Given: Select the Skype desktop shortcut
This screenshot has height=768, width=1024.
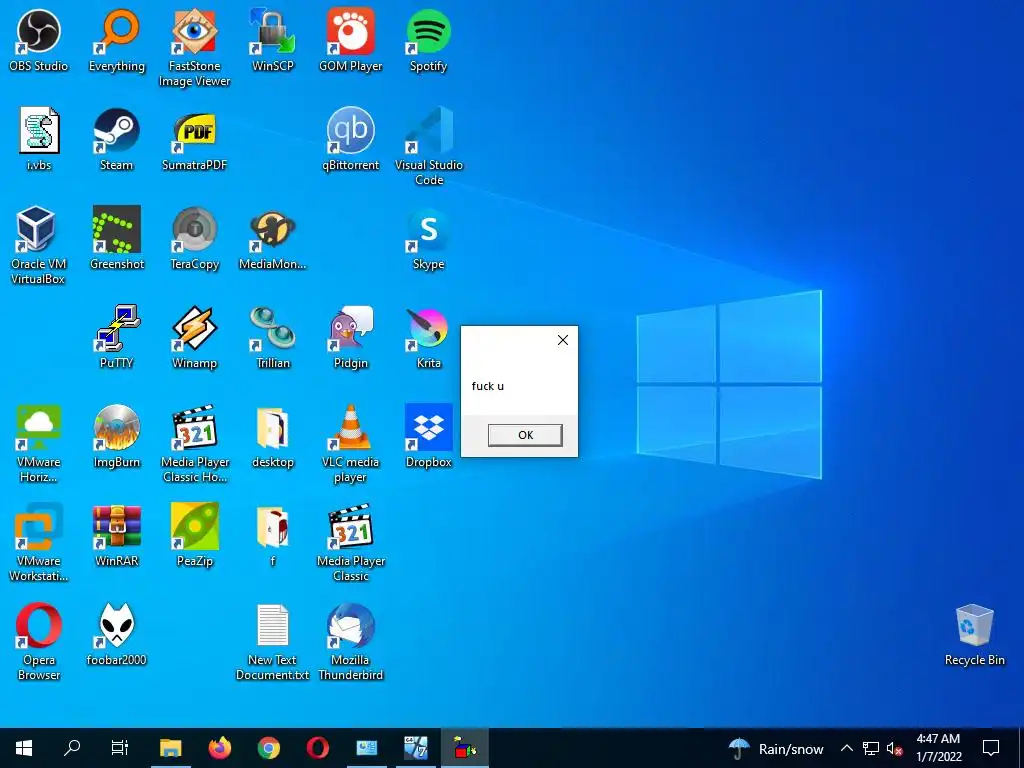Looking at the screenshot, I should (428, 238).
